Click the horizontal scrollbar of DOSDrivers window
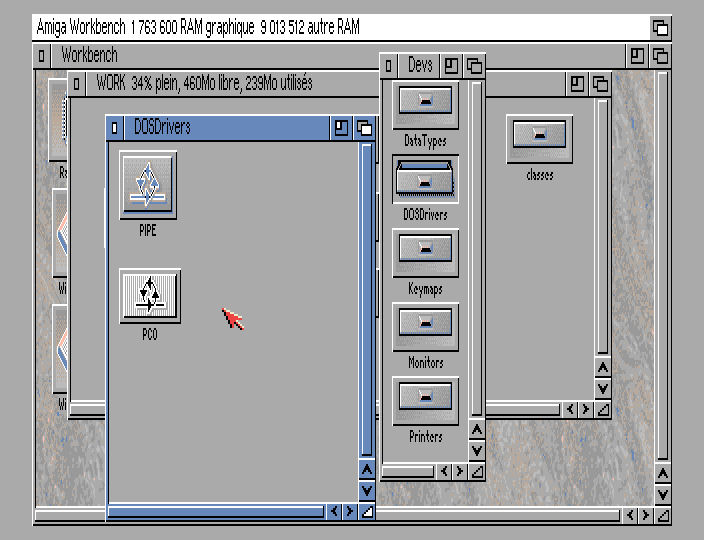This screenshot has width=704, height=540. coord(216,511)
